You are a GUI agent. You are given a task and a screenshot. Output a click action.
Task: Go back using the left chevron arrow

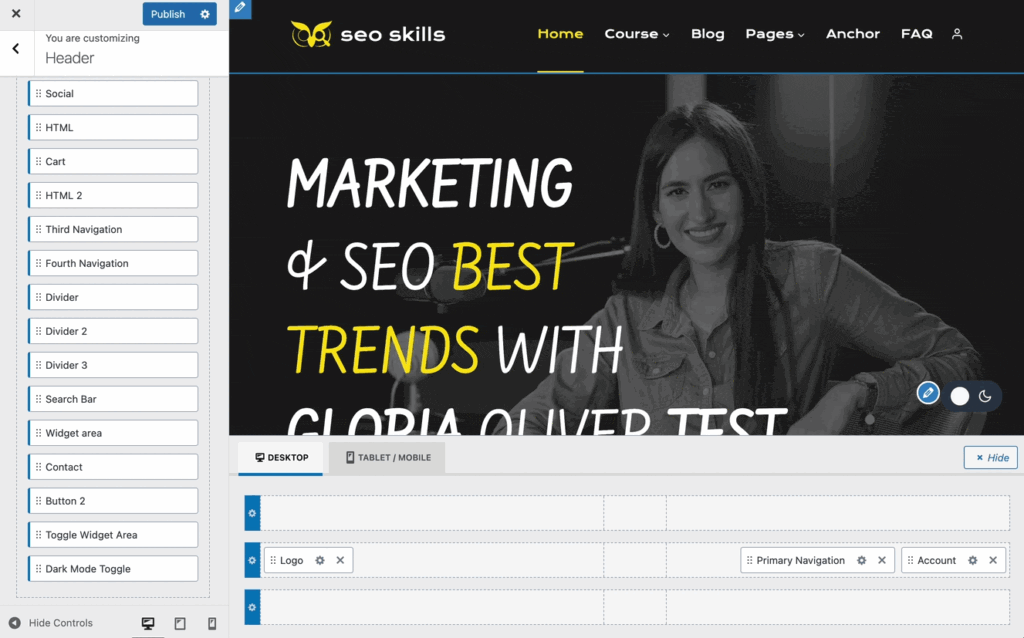coord(16,48)
